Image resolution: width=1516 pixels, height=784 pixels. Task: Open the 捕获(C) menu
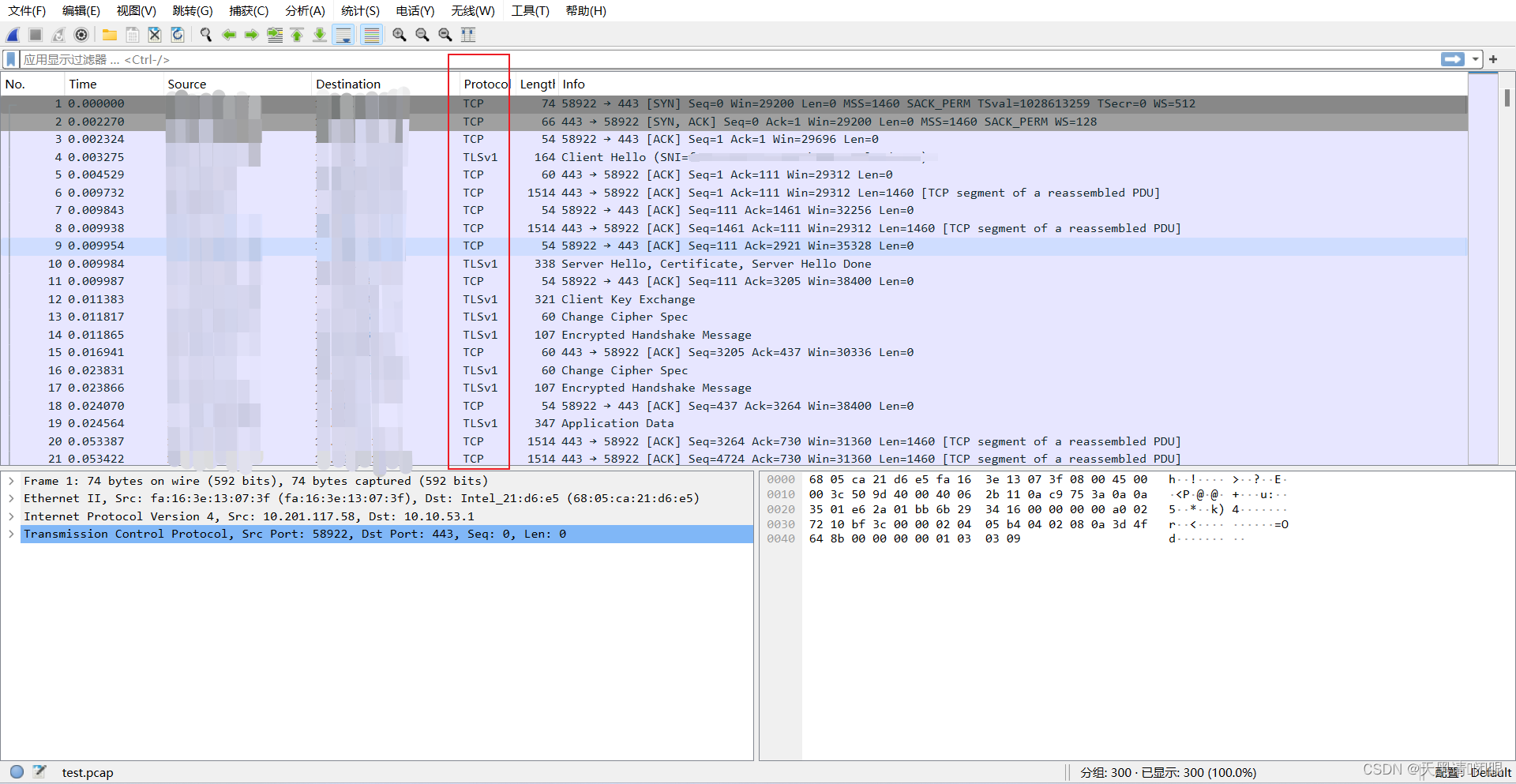[x=249, y=11]
